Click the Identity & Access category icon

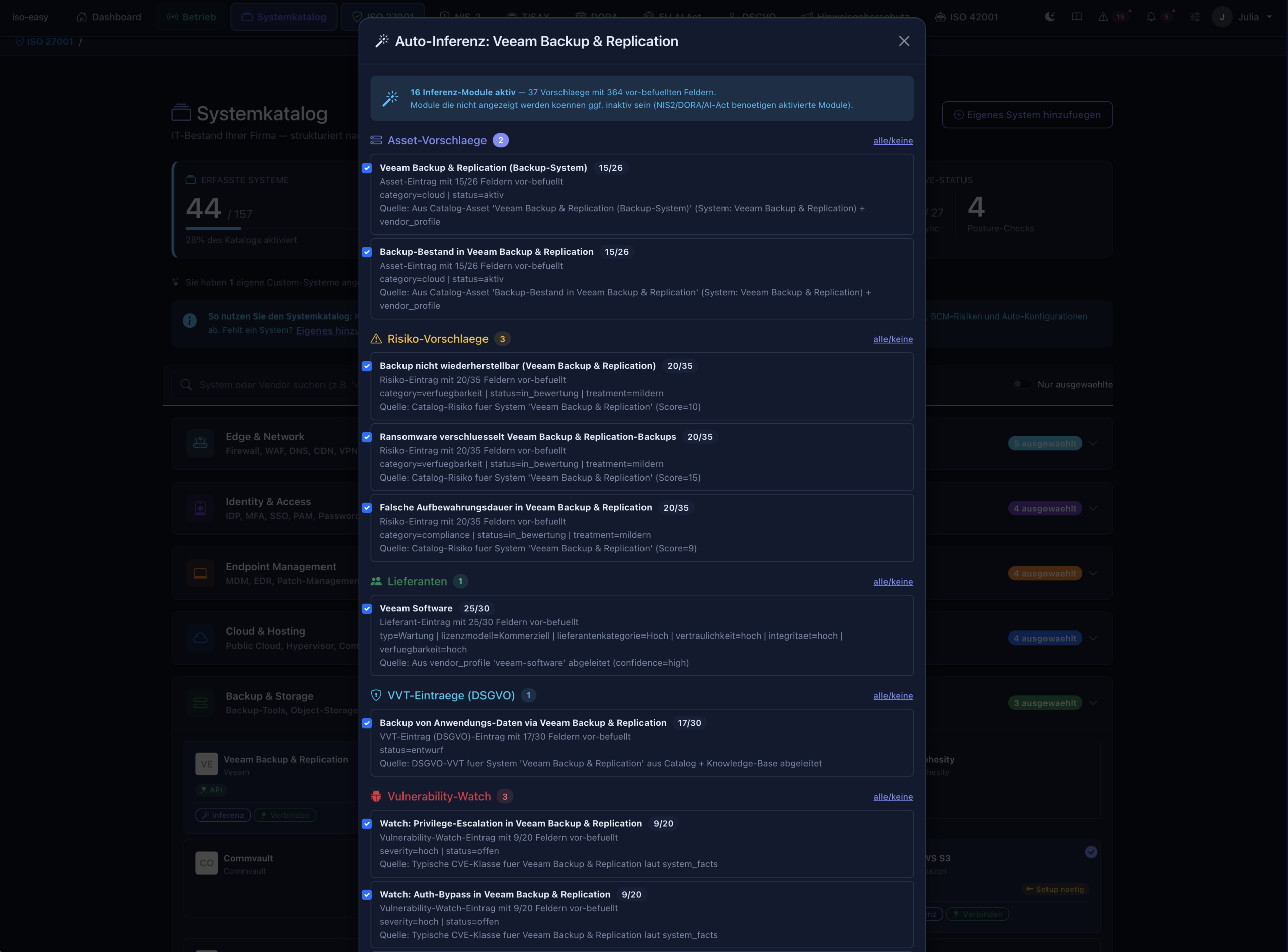tap(200, 508)
